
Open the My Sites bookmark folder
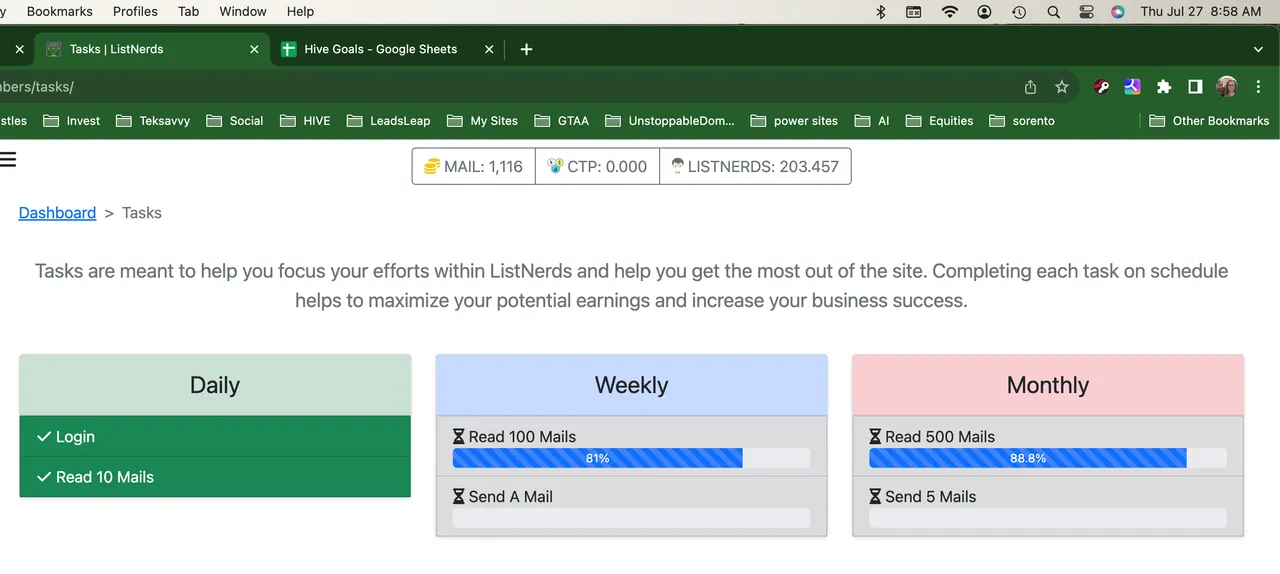pos(483,121)
